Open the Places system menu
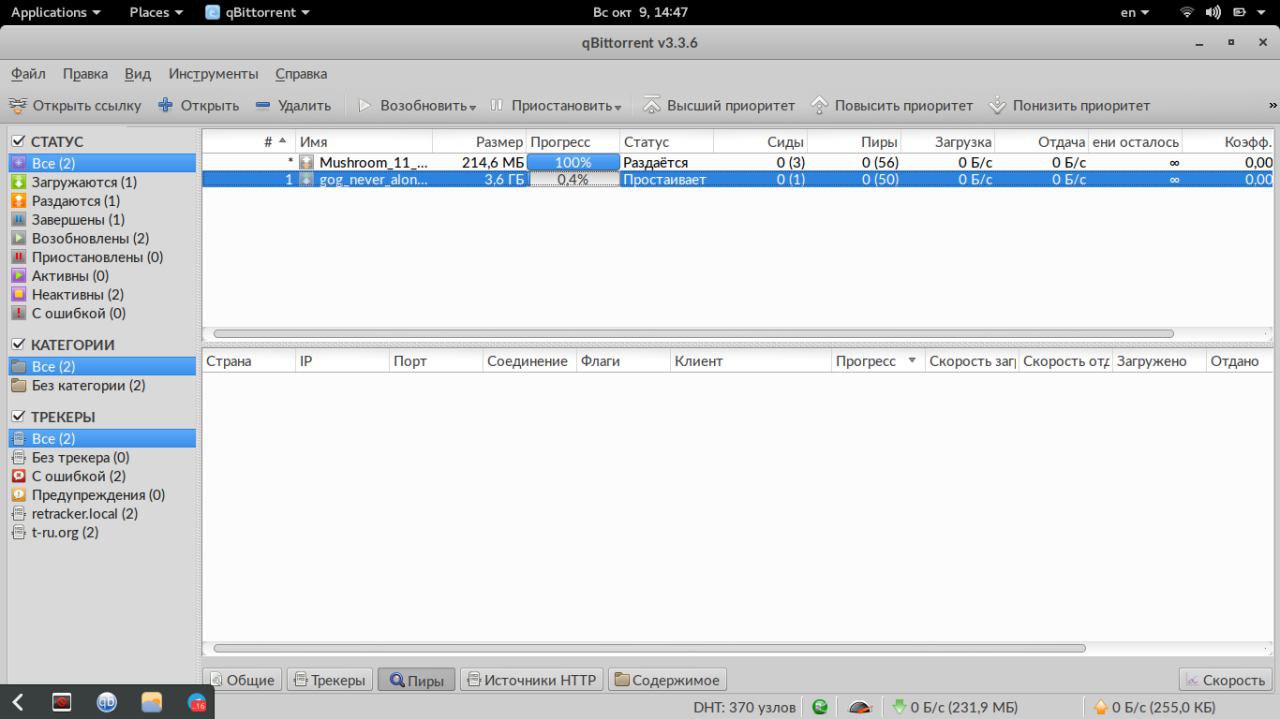This screenshot has height=719, width=1280. (x=156, y=12)
